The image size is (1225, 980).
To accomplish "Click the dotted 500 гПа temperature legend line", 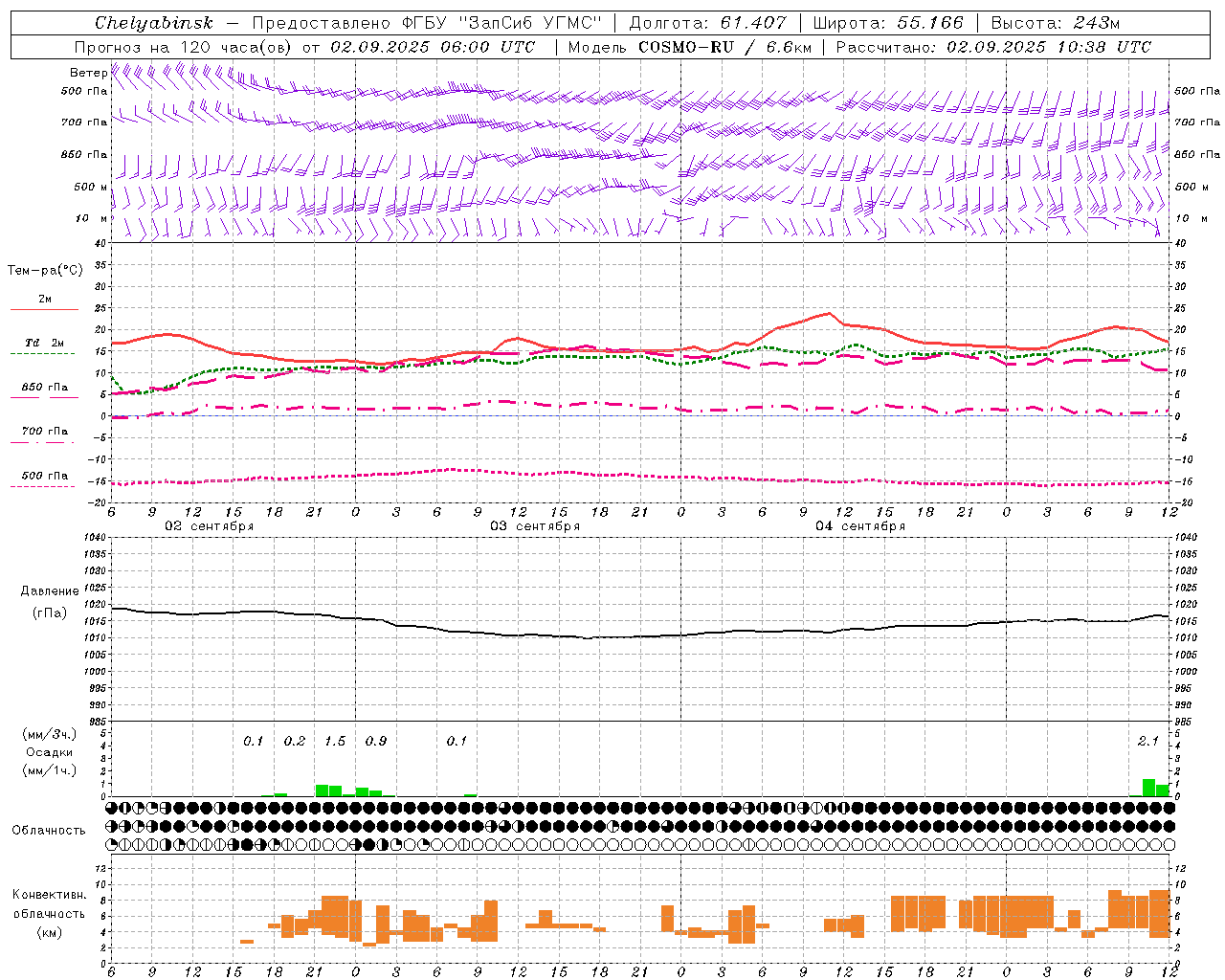I will [43, 486].
